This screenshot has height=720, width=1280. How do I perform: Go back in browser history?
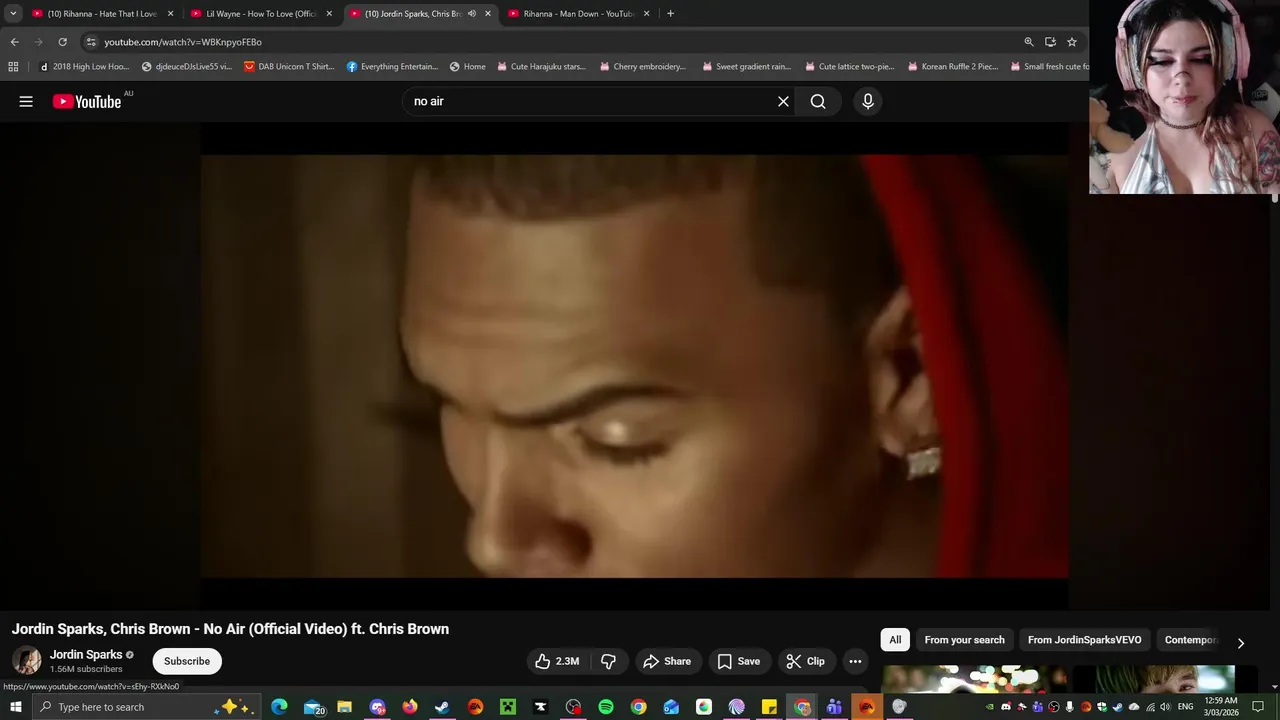coord(14,42)
